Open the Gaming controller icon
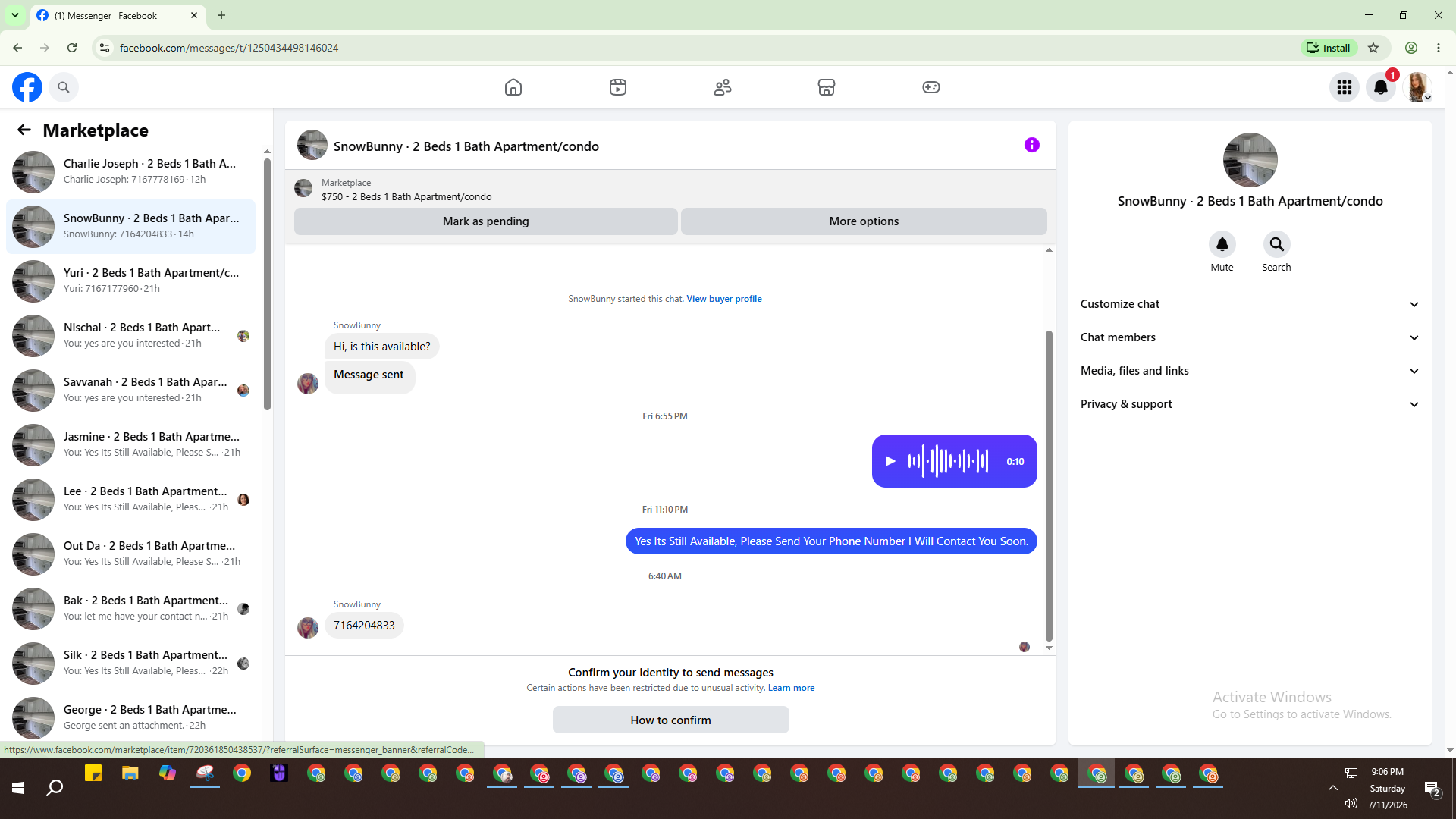Screen dimensions: 1456x819 pyautogui.click(x=931, y=87)
